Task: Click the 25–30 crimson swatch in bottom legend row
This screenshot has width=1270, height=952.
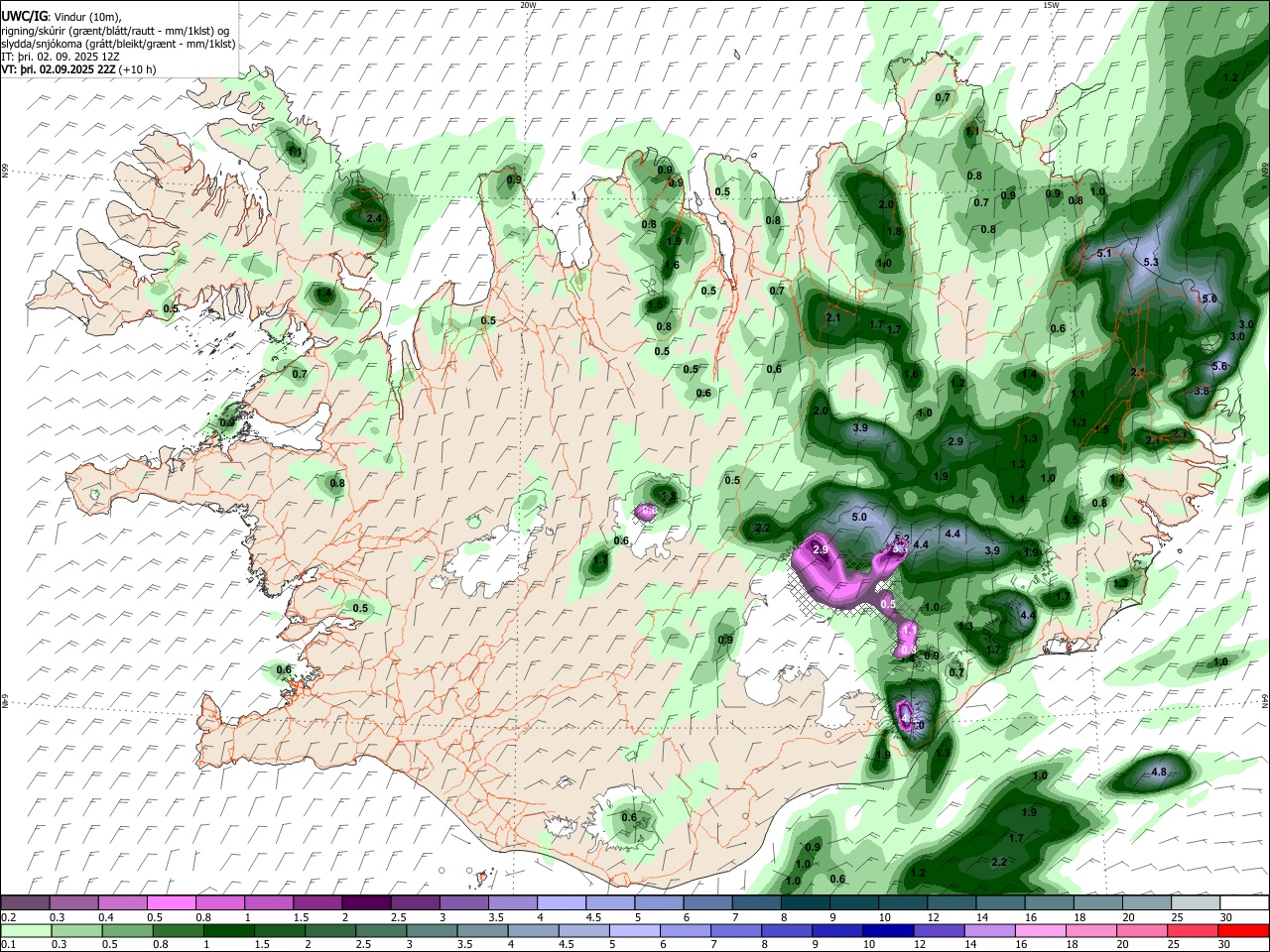Action: pyautogui.click(x=1193, y=930)
